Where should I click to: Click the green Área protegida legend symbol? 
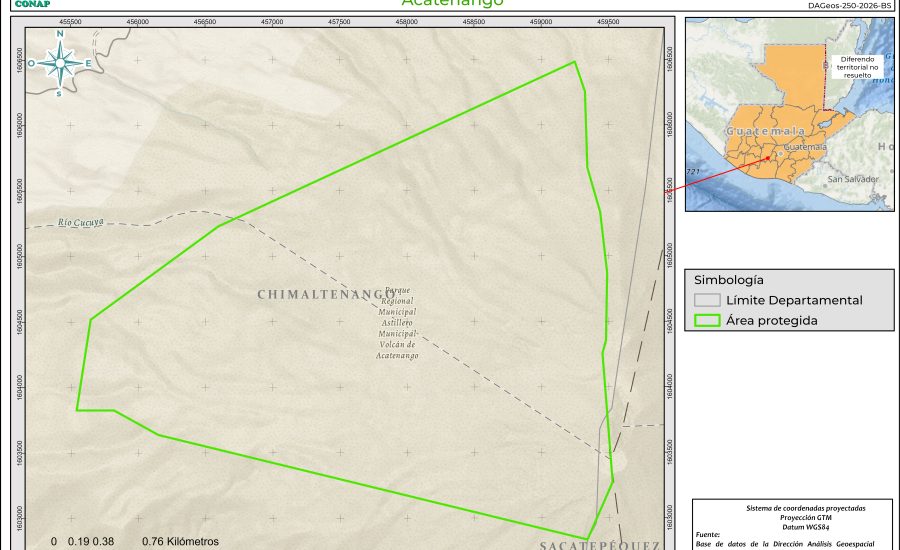[x=707, y=321]
